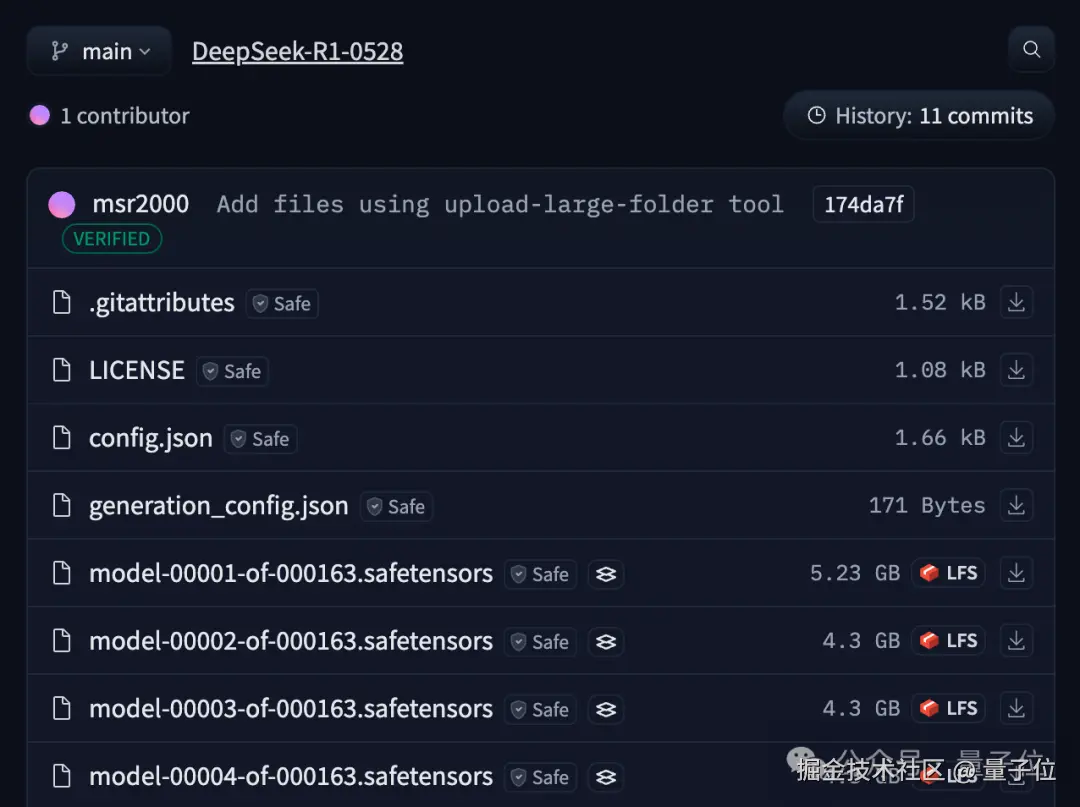Click the file icon beside model-00003 safetensors

coord(62,708)
